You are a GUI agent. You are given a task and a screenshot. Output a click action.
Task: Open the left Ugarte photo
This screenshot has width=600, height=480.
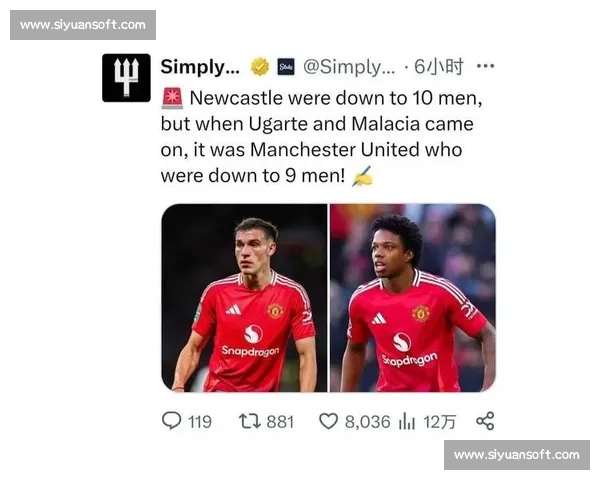(244, 298)
